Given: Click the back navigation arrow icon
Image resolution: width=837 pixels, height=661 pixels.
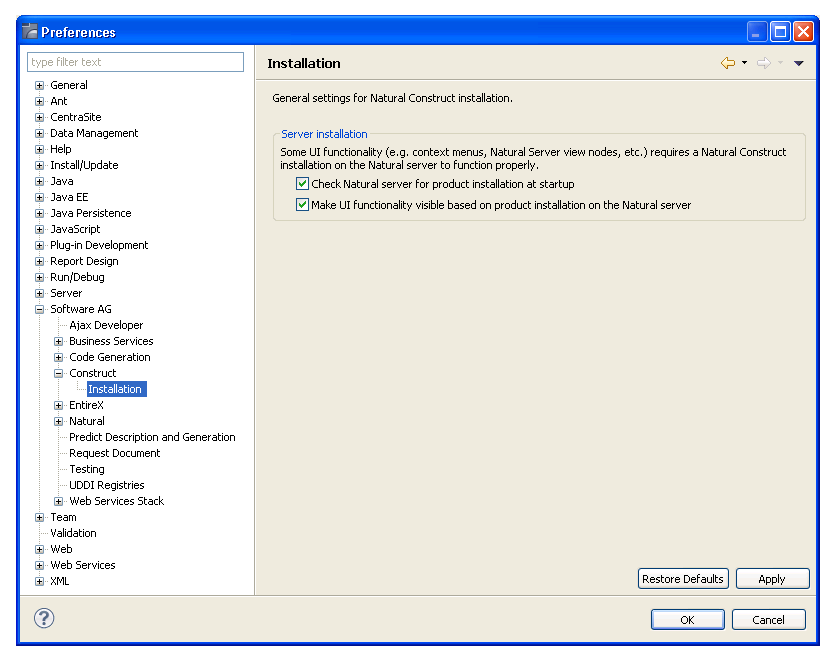Looking at the screenshot, I should point(727,63).
